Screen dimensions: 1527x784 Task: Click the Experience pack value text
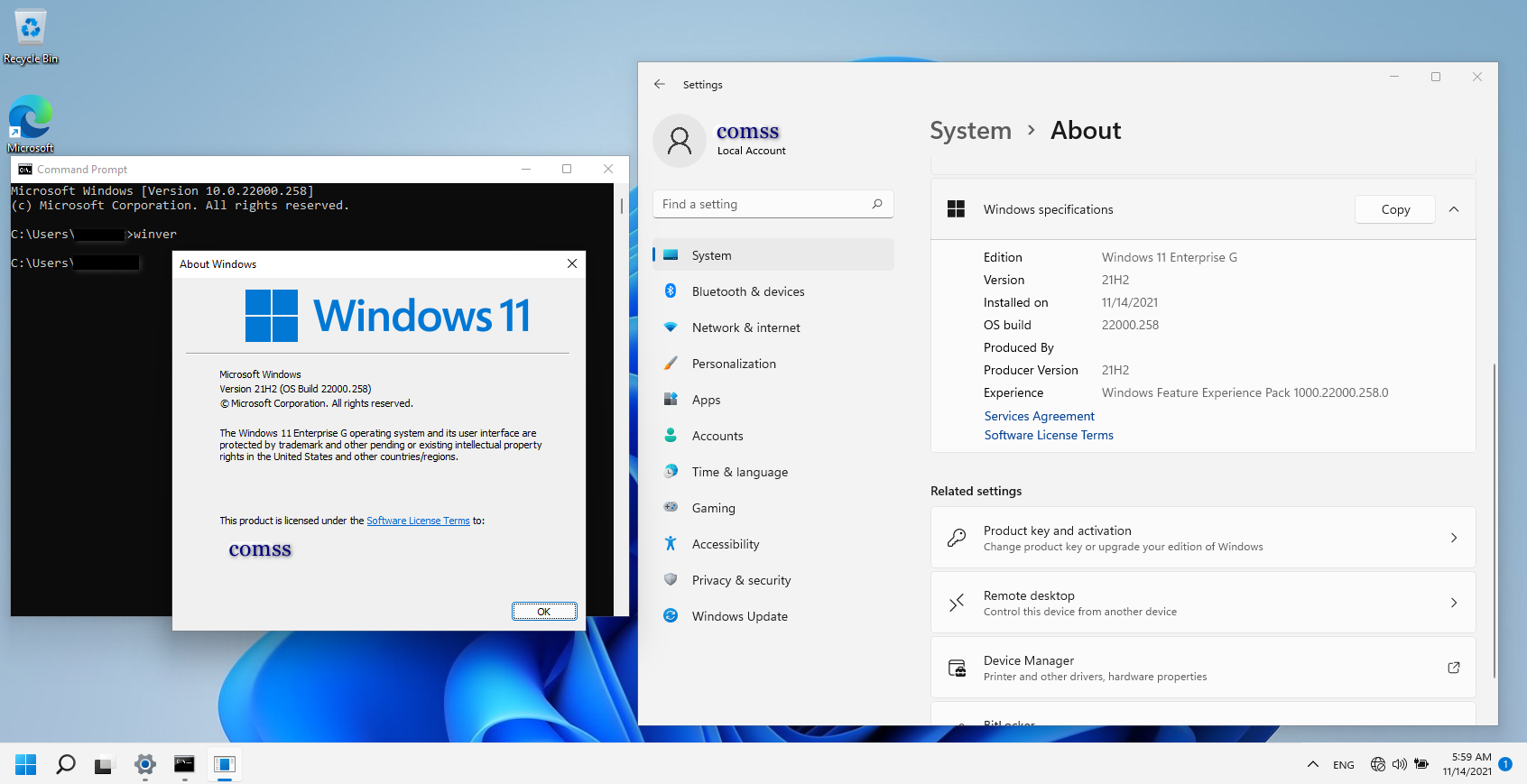tap(1245, 392)
